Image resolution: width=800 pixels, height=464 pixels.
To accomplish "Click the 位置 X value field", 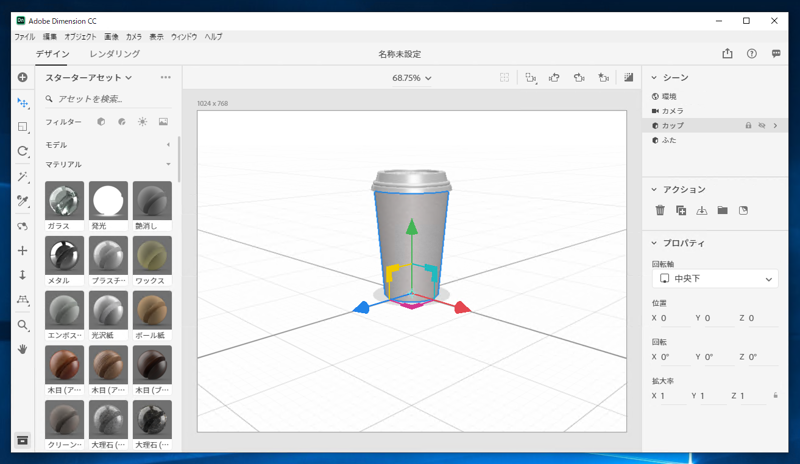I will click(674, 318).
